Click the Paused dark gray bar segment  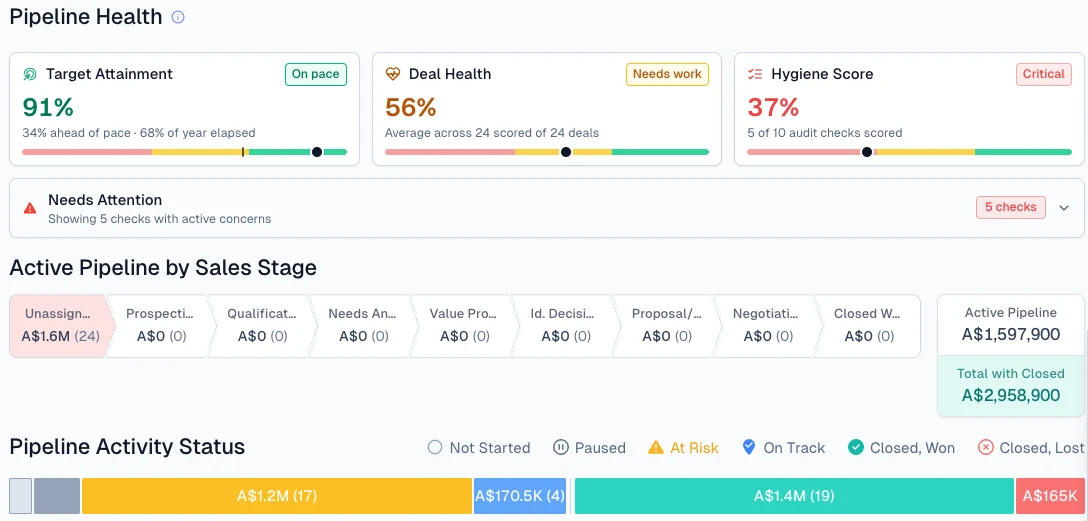[57, 496]
